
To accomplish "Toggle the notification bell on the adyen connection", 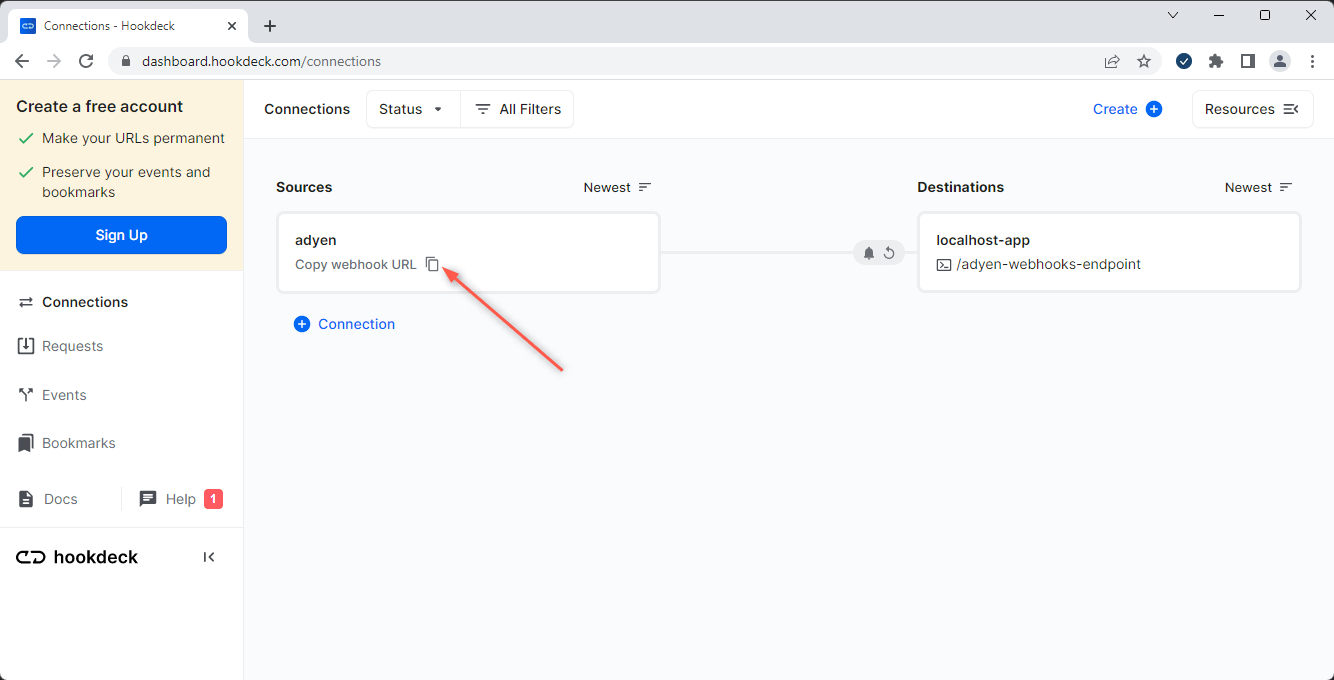I will coord(868,253).
